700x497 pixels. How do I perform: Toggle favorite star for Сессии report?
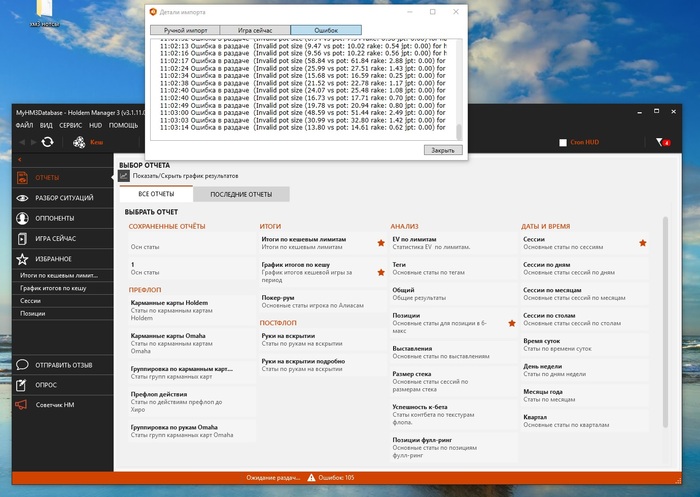(643, 243)
